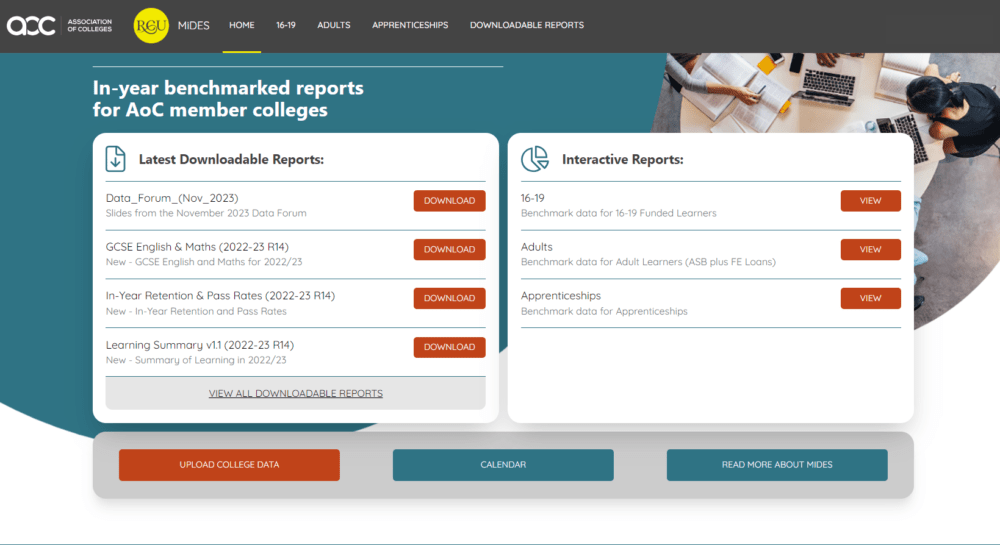This screenshot has width=1000, height=545.
Task: Select APPRENTICESHIPS in the top navigation
Action: [410, 25]
